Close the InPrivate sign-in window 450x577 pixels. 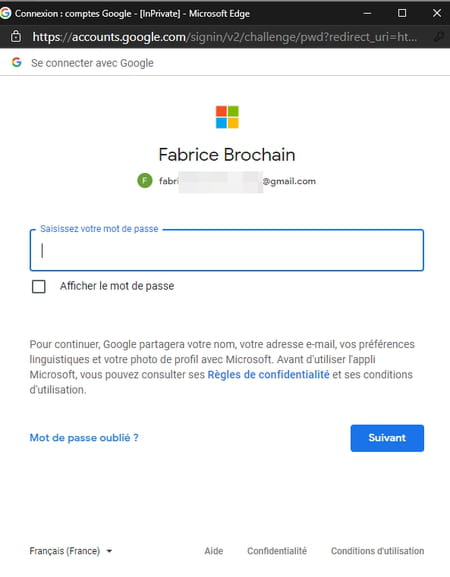pyautogui.click(x=437, y=13)
